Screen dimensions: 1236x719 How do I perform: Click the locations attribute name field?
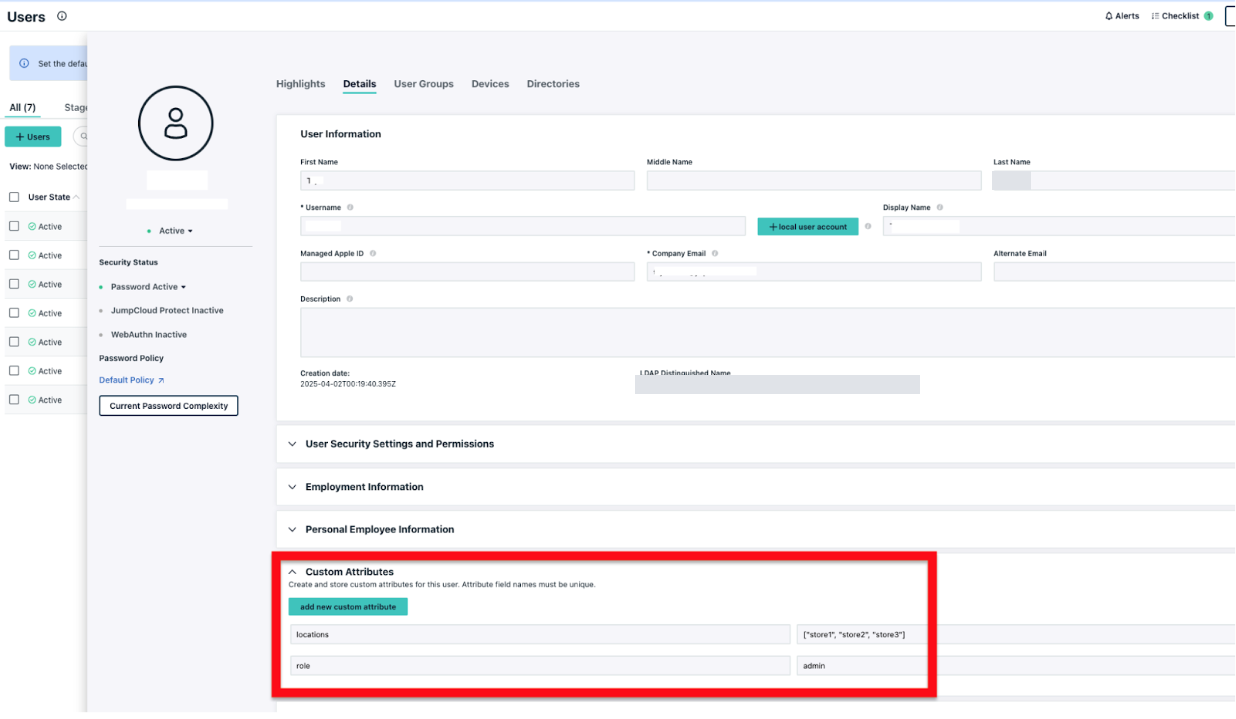point(540,634)
